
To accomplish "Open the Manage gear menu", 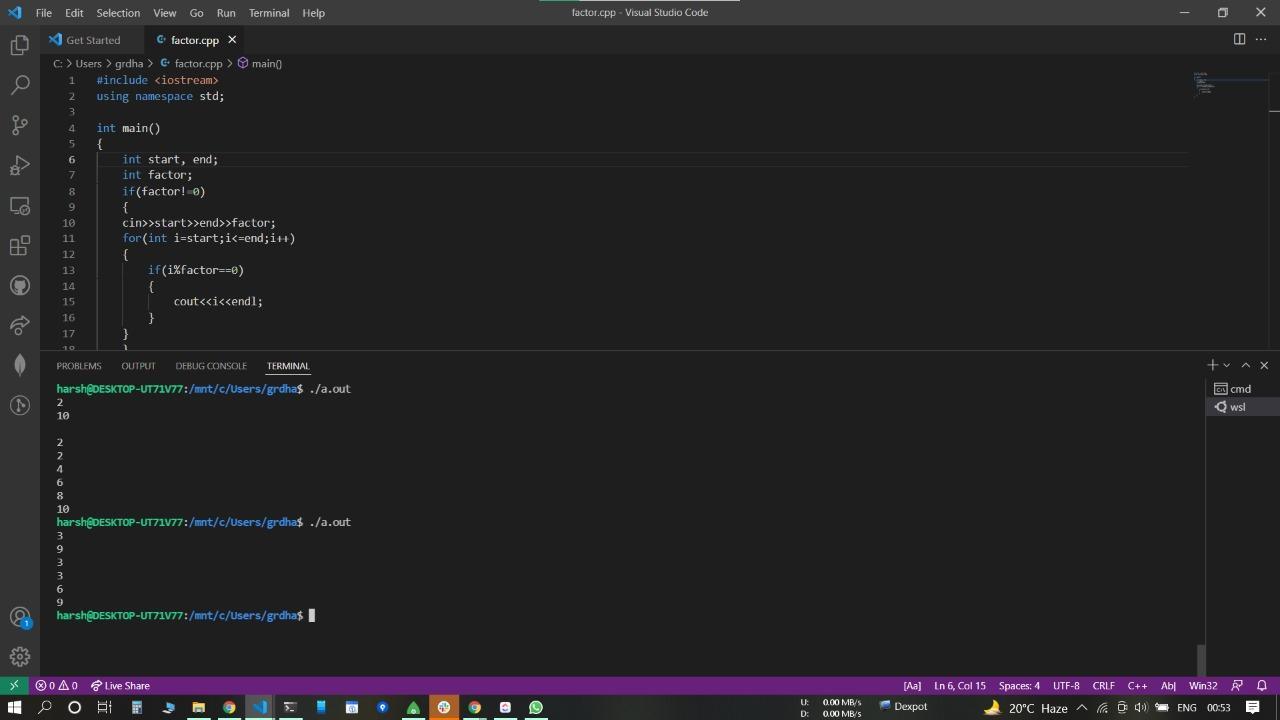I will pyautogui.click(x=20, y=657).
